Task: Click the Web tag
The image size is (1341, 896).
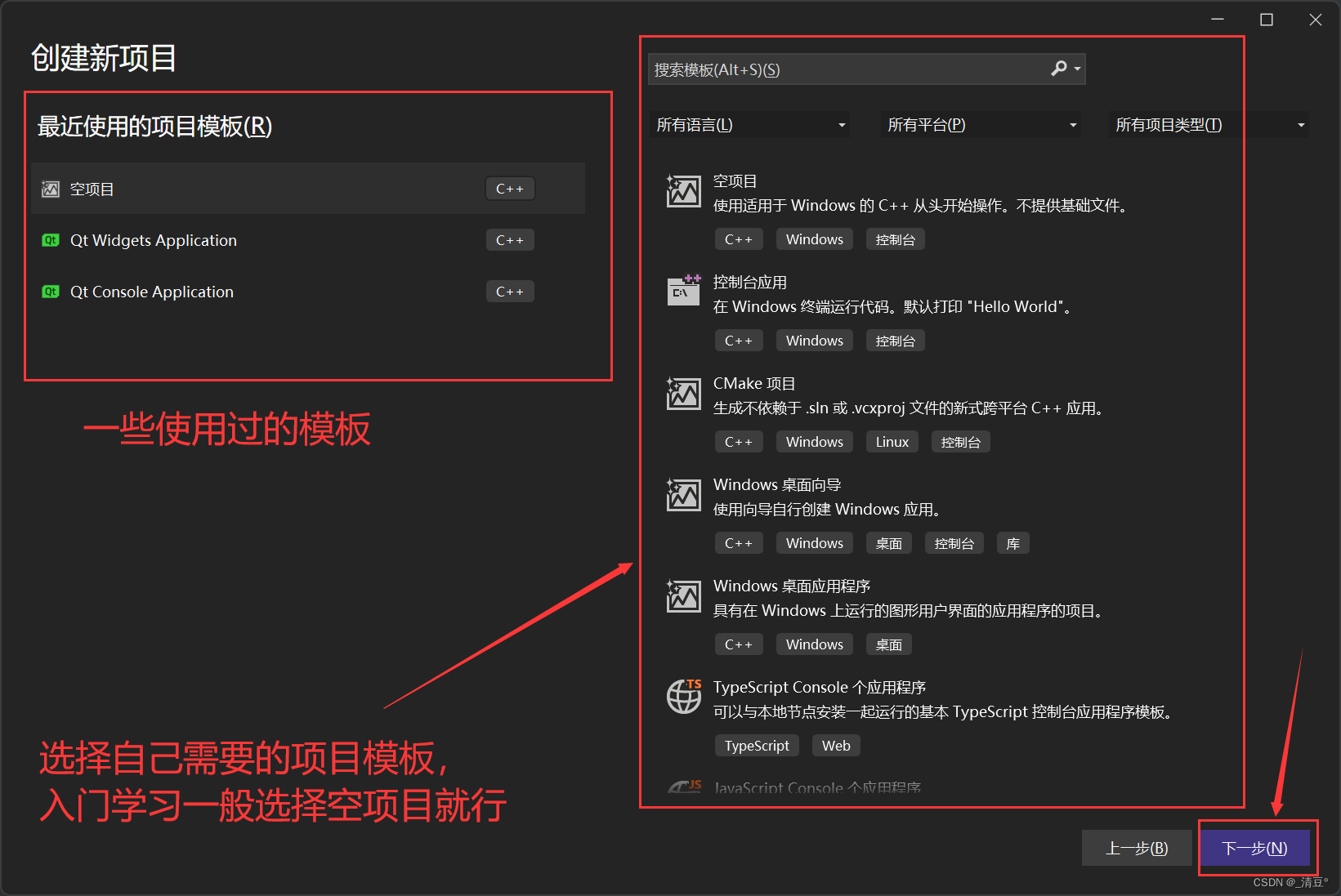Action: point(836,746)
